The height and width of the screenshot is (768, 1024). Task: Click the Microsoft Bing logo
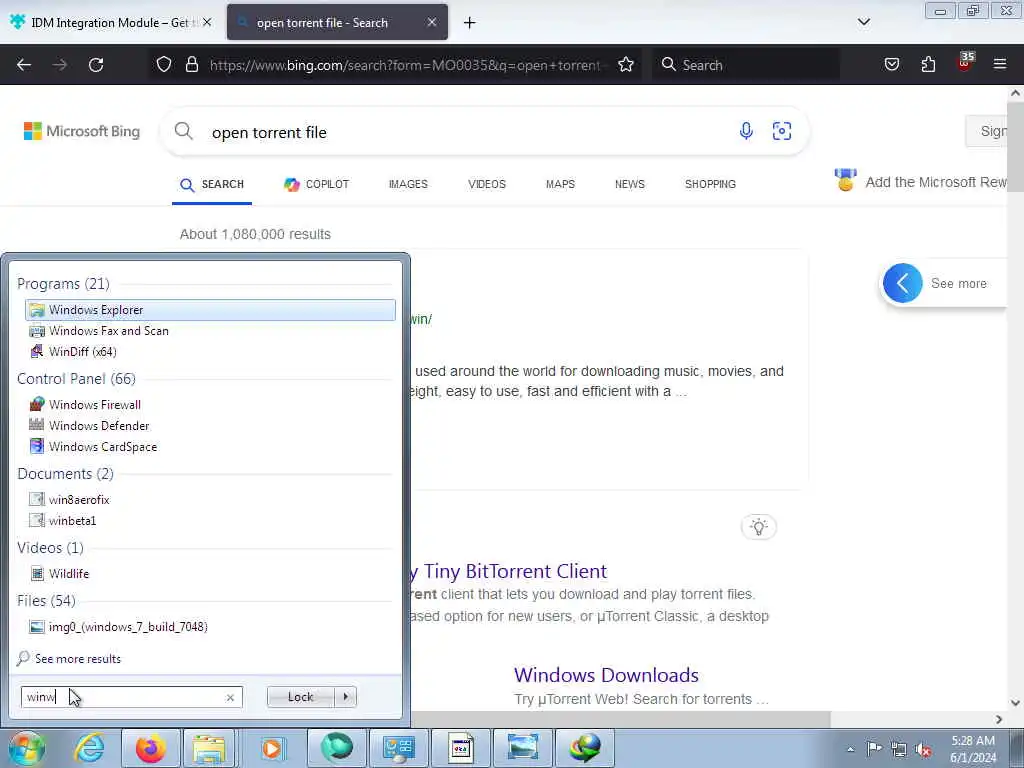click(x=82, y=131)
